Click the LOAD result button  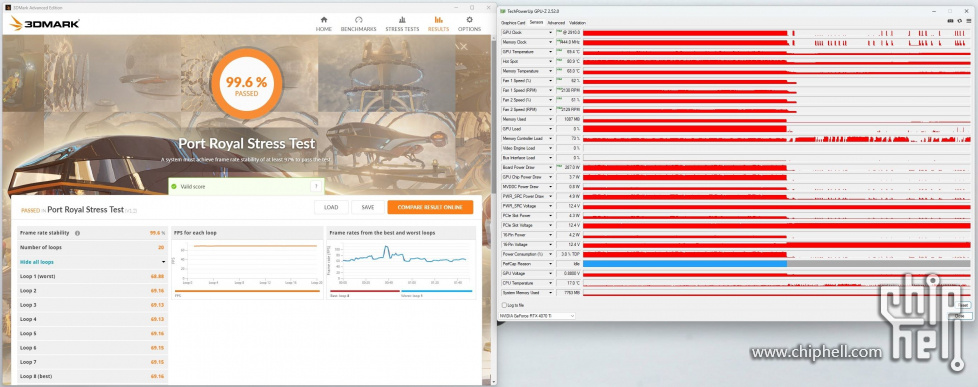click(331, 207)
